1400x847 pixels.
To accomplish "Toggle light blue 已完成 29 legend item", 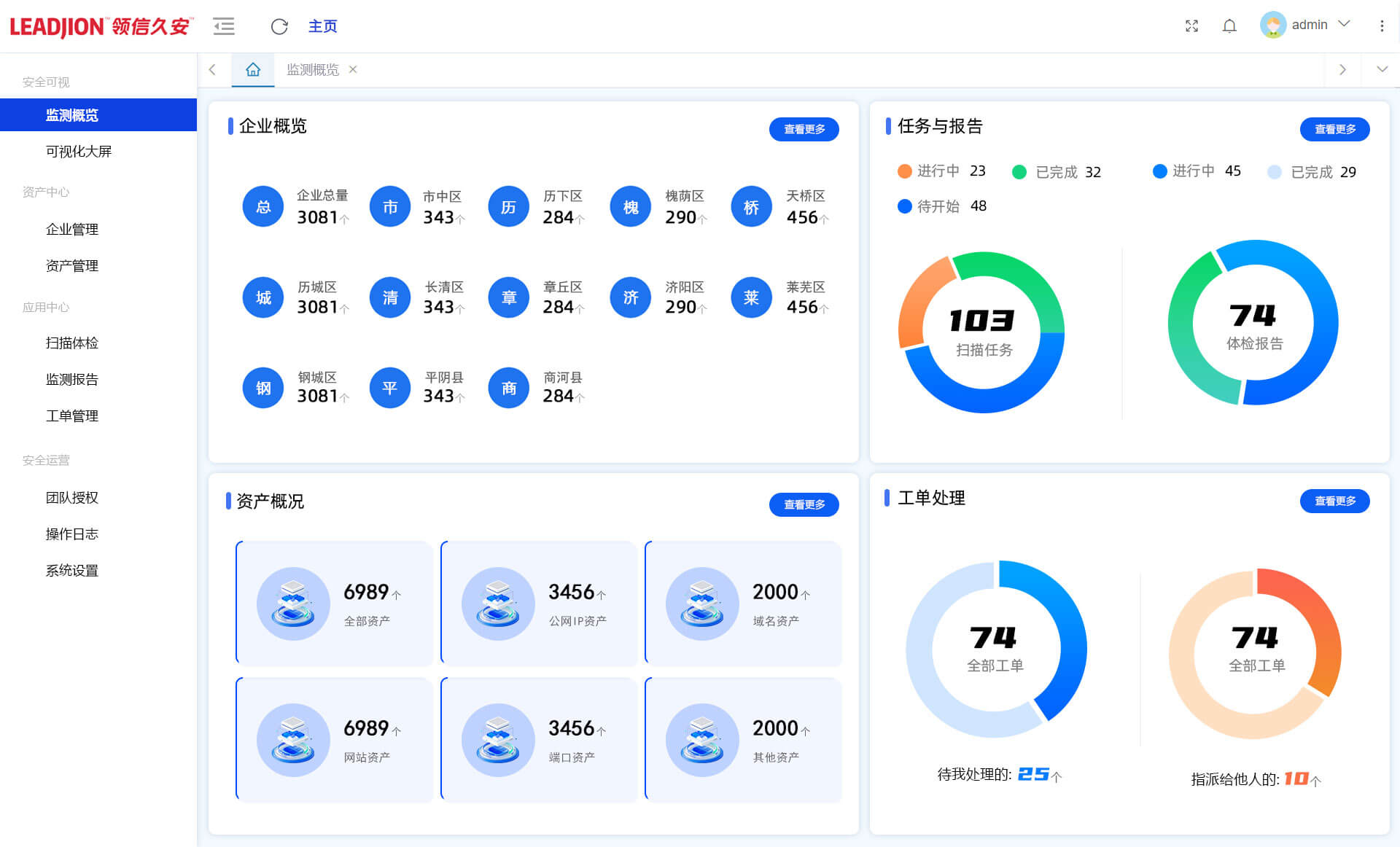I will (x=1312, y=172).
